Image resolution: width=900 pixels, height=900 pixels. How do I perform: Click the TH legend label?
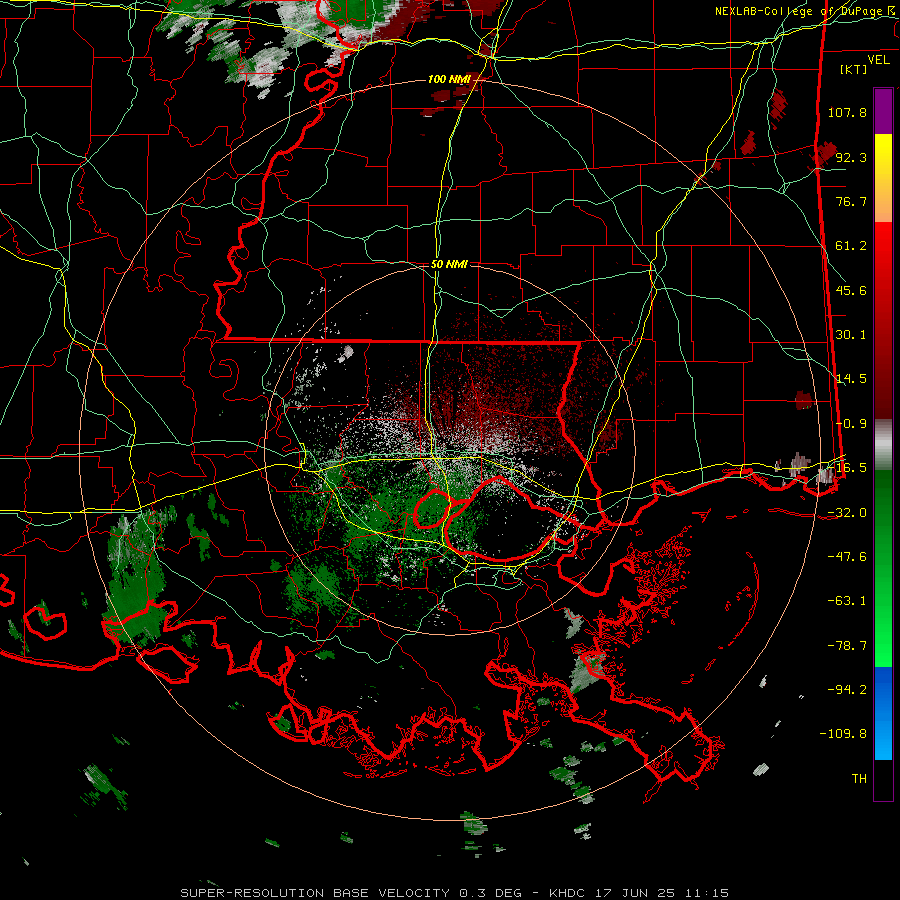[859, 779]
